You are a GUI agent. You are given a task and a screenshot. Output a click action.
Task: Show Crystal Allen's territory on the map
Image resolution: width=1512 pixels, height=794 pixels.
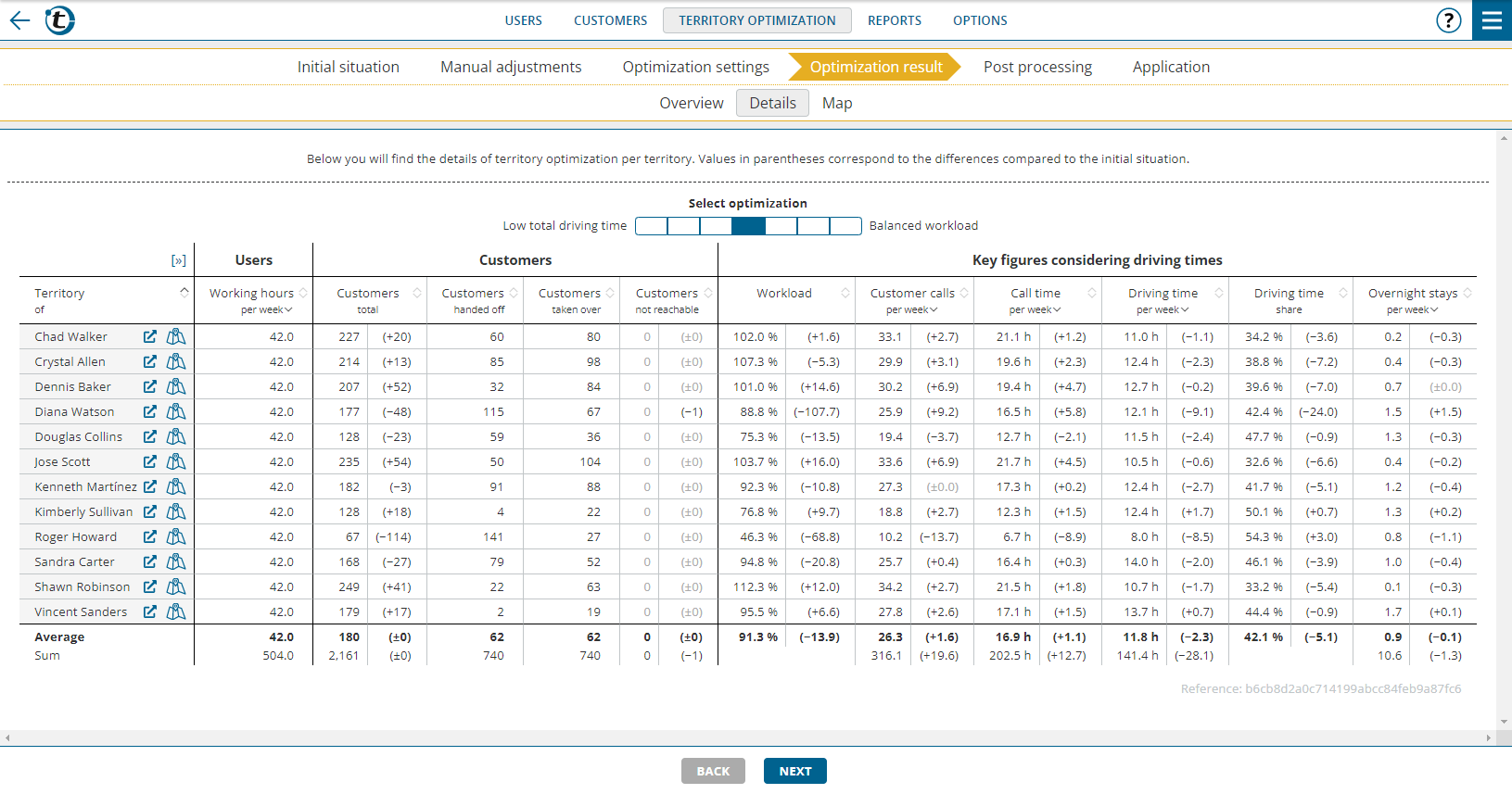(176, 361)
